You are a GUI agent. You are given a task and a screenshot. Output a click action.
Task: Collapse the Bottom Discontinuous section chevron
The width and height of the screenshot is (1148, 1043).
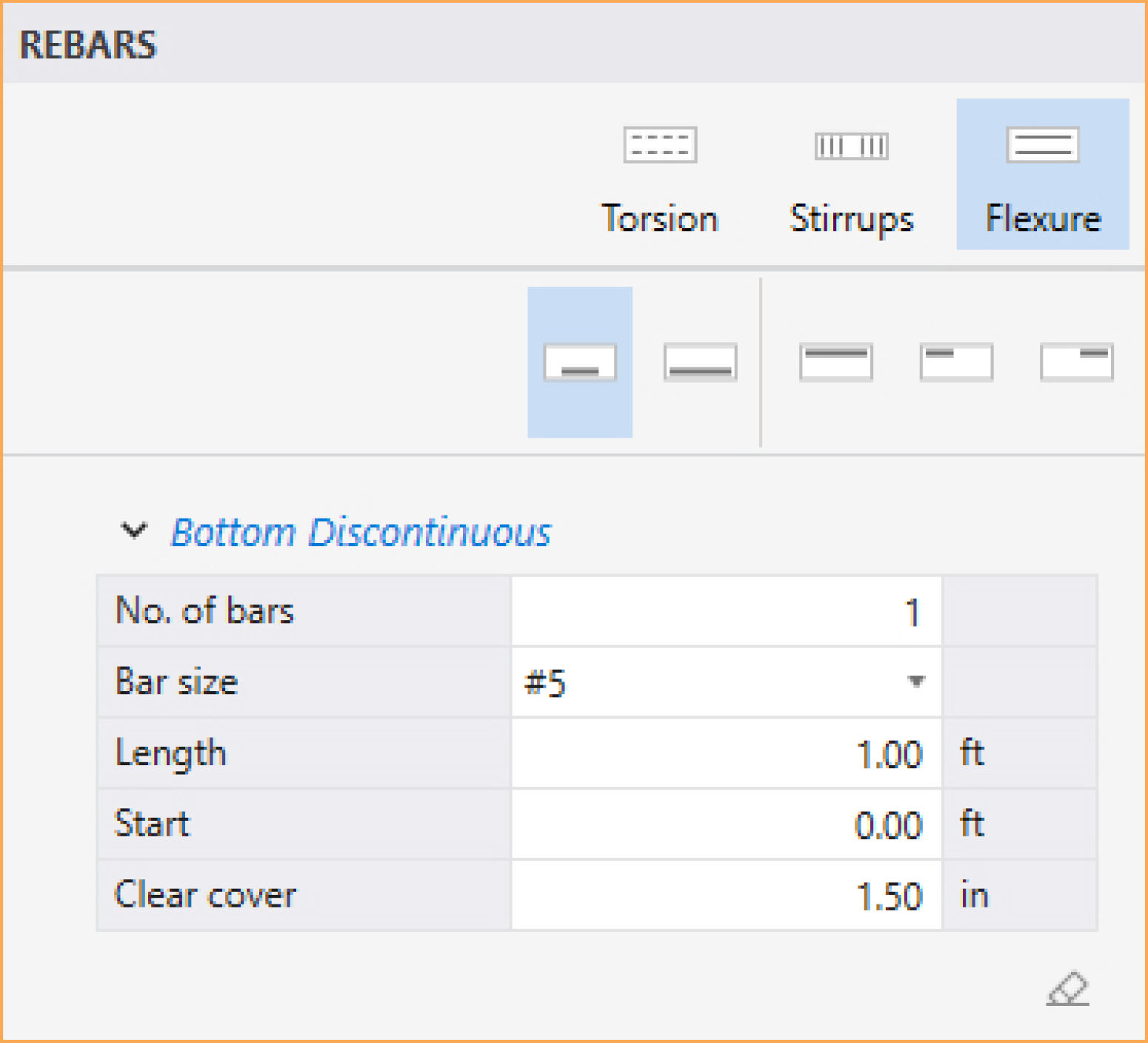pyautogui.click(x=134, y=531)
